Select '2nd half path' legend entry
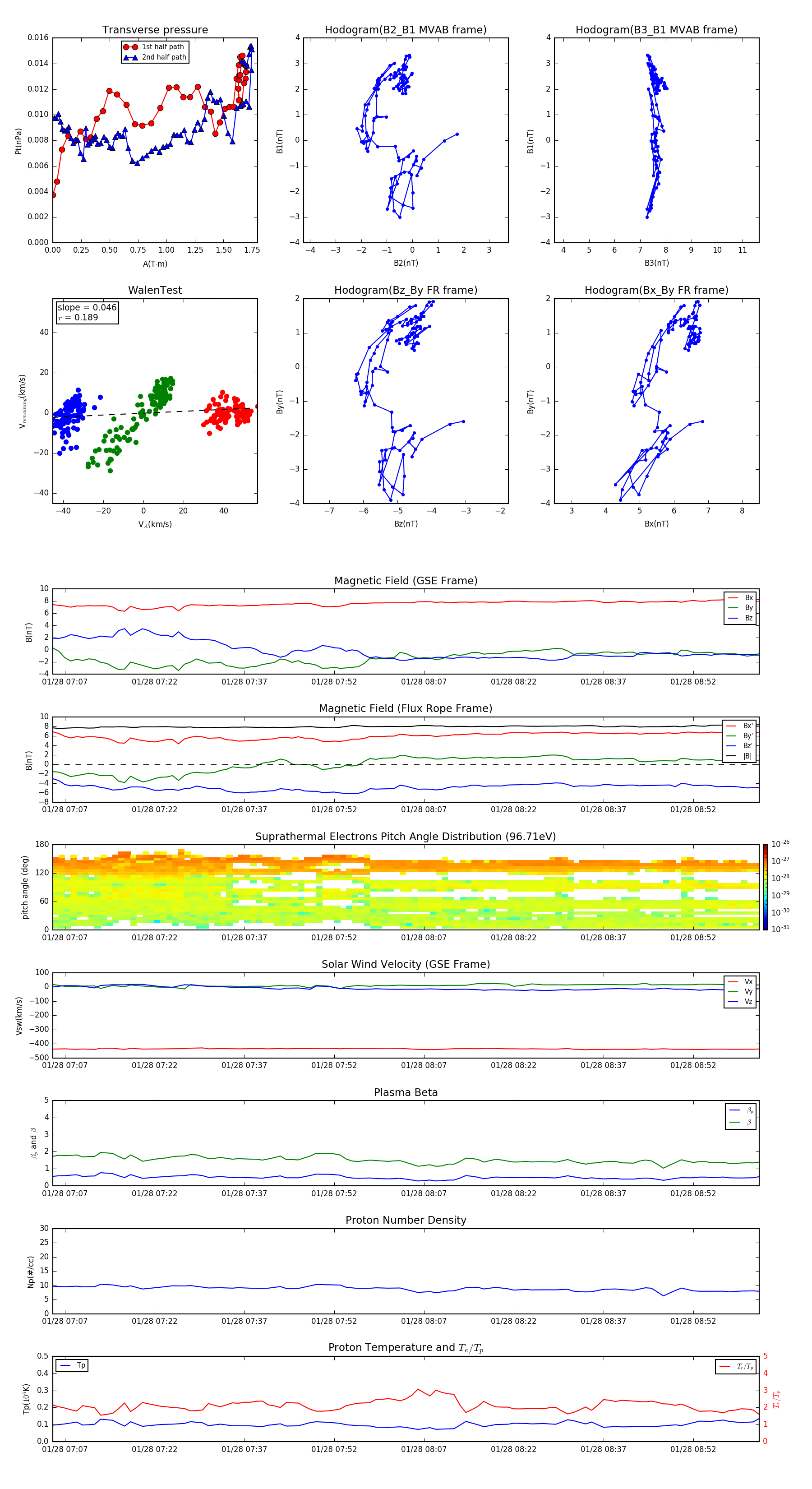The height and width of the screenshot is (1489, 812). pos(155,57)
